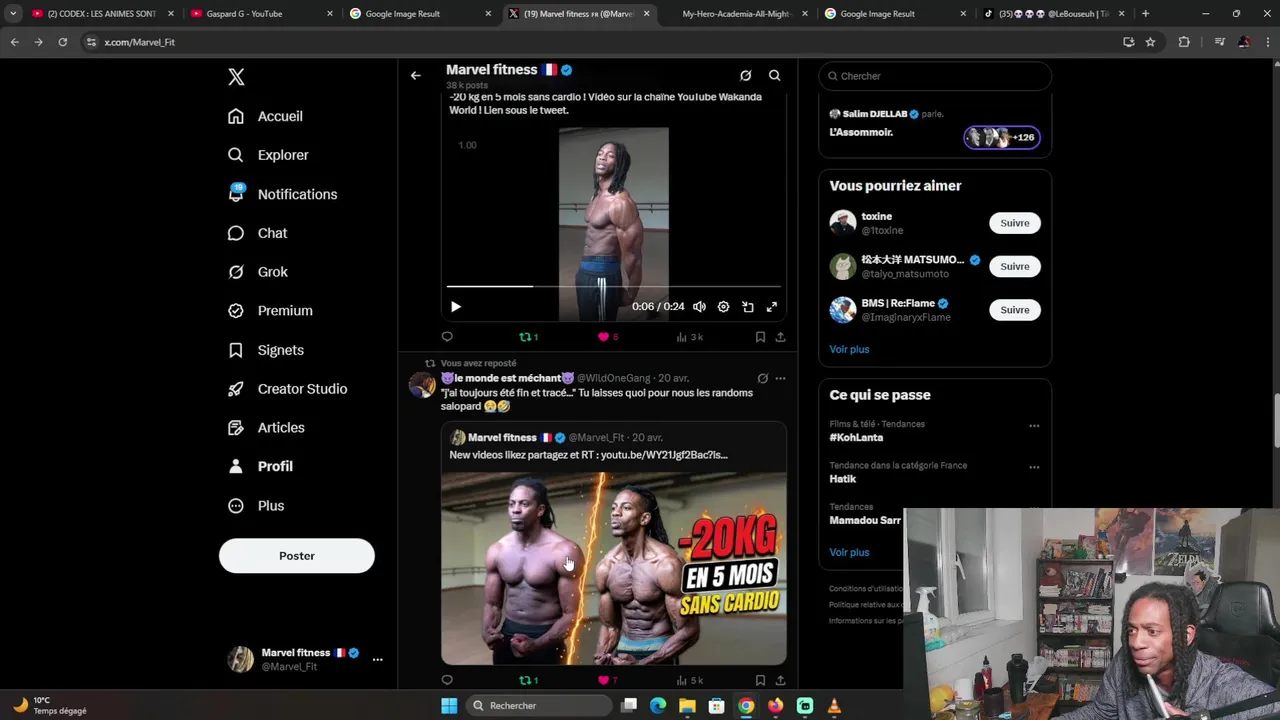
Task: Open the youtu.be link in the quoted post
Action: [x=662, y=455]
